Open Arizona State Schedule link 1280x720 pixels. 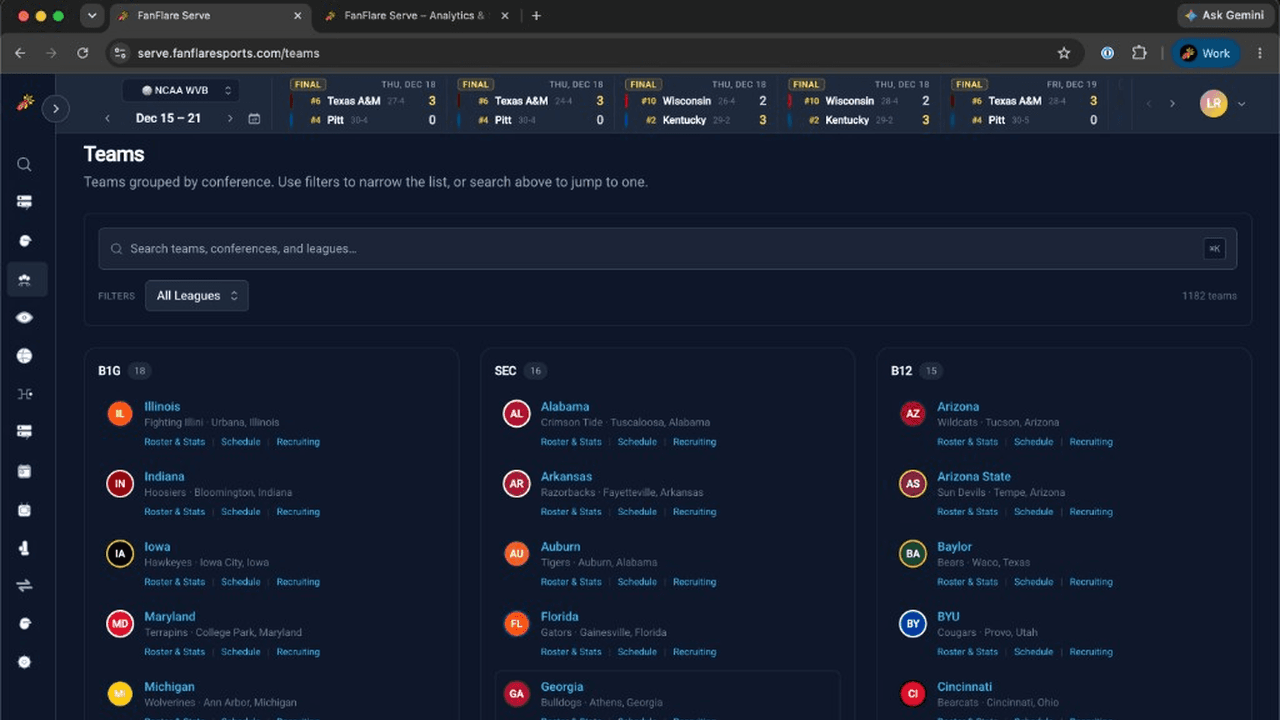(x=1034, y=512)
